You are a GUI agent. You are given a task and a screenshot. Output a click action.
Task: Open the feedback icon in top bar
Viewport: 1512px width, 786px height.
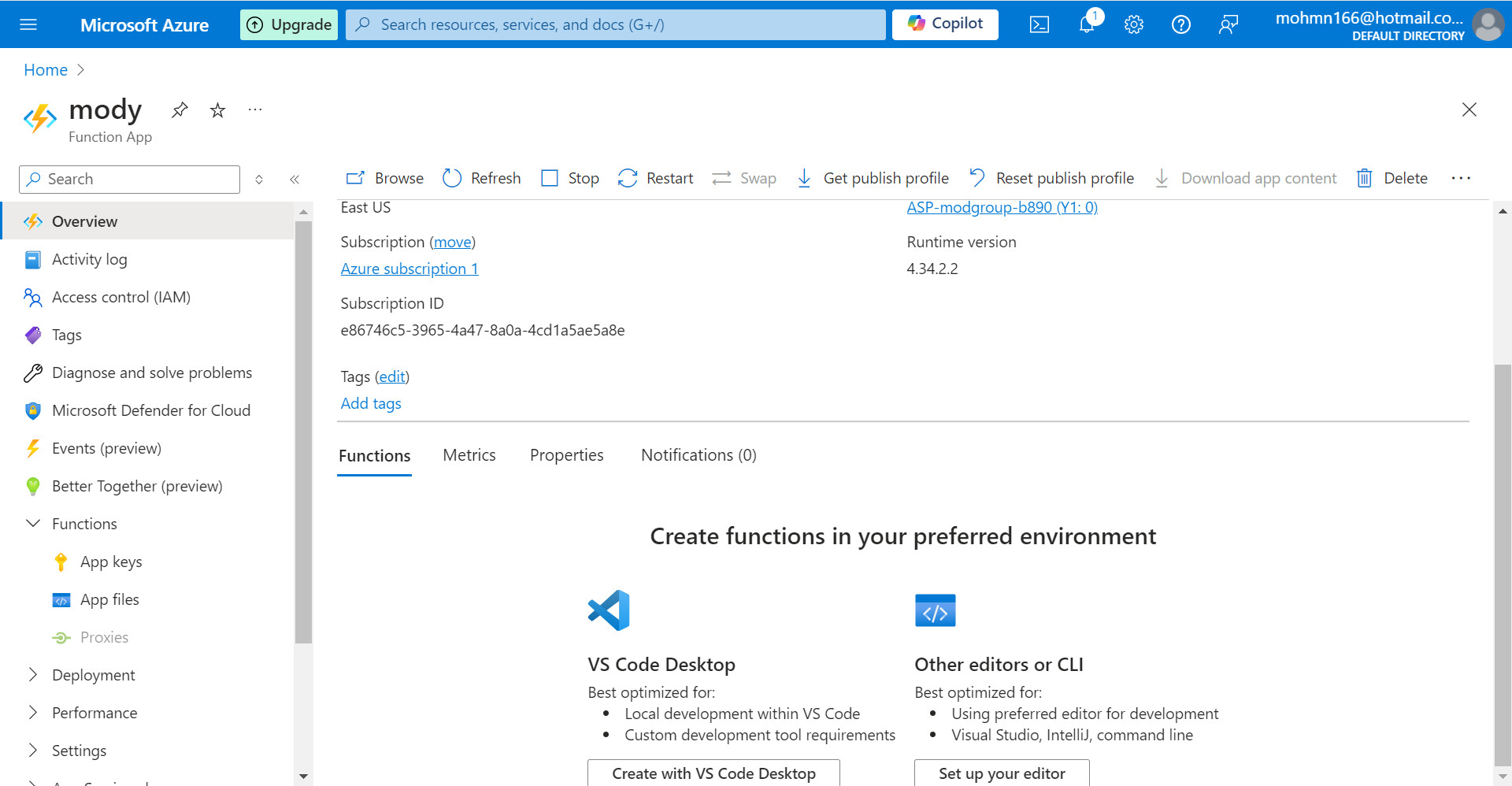point(1228,24)
